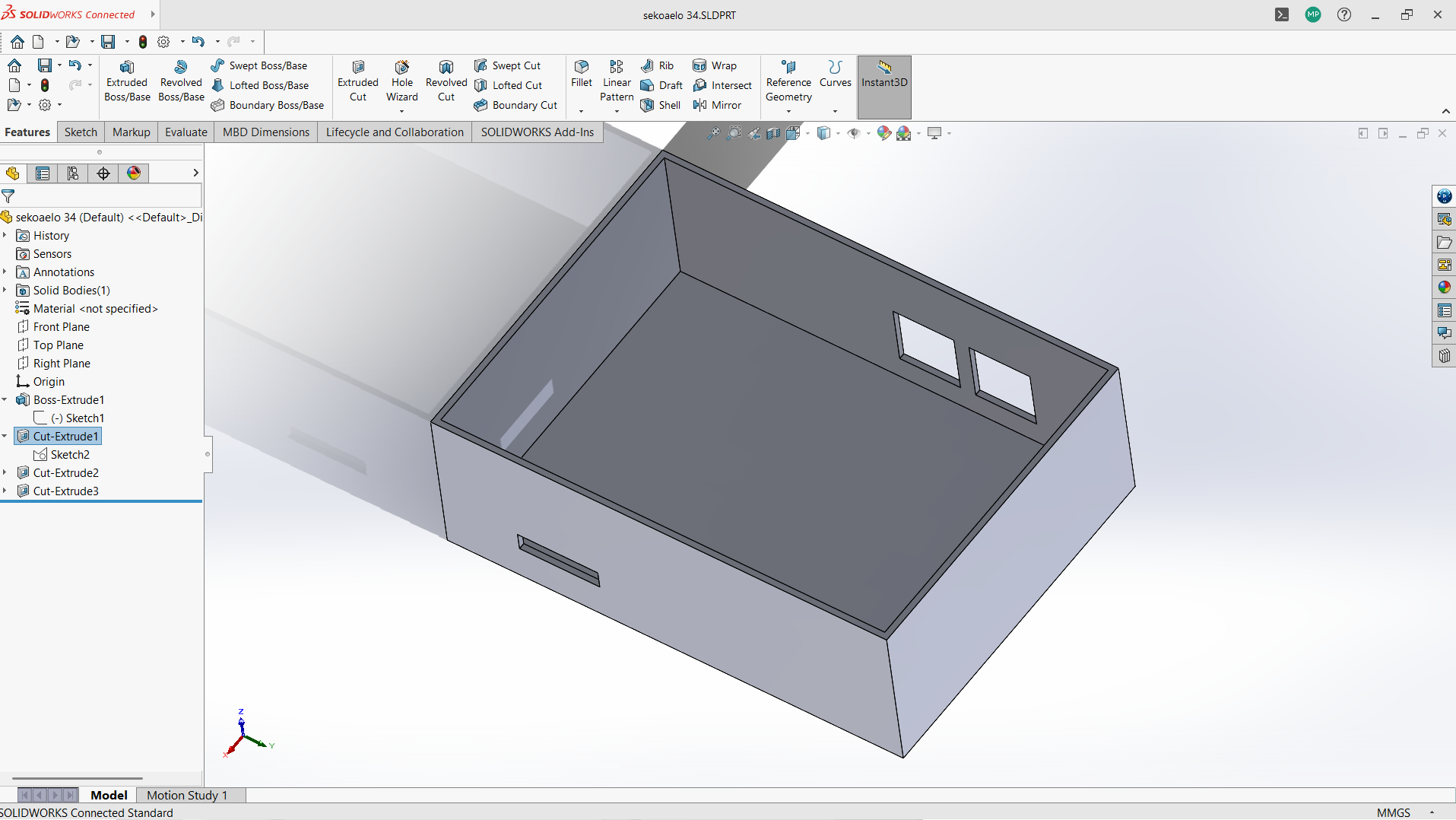1456x820 pixels.
Task: Select the Front Plane item
Action: [53, 327]
